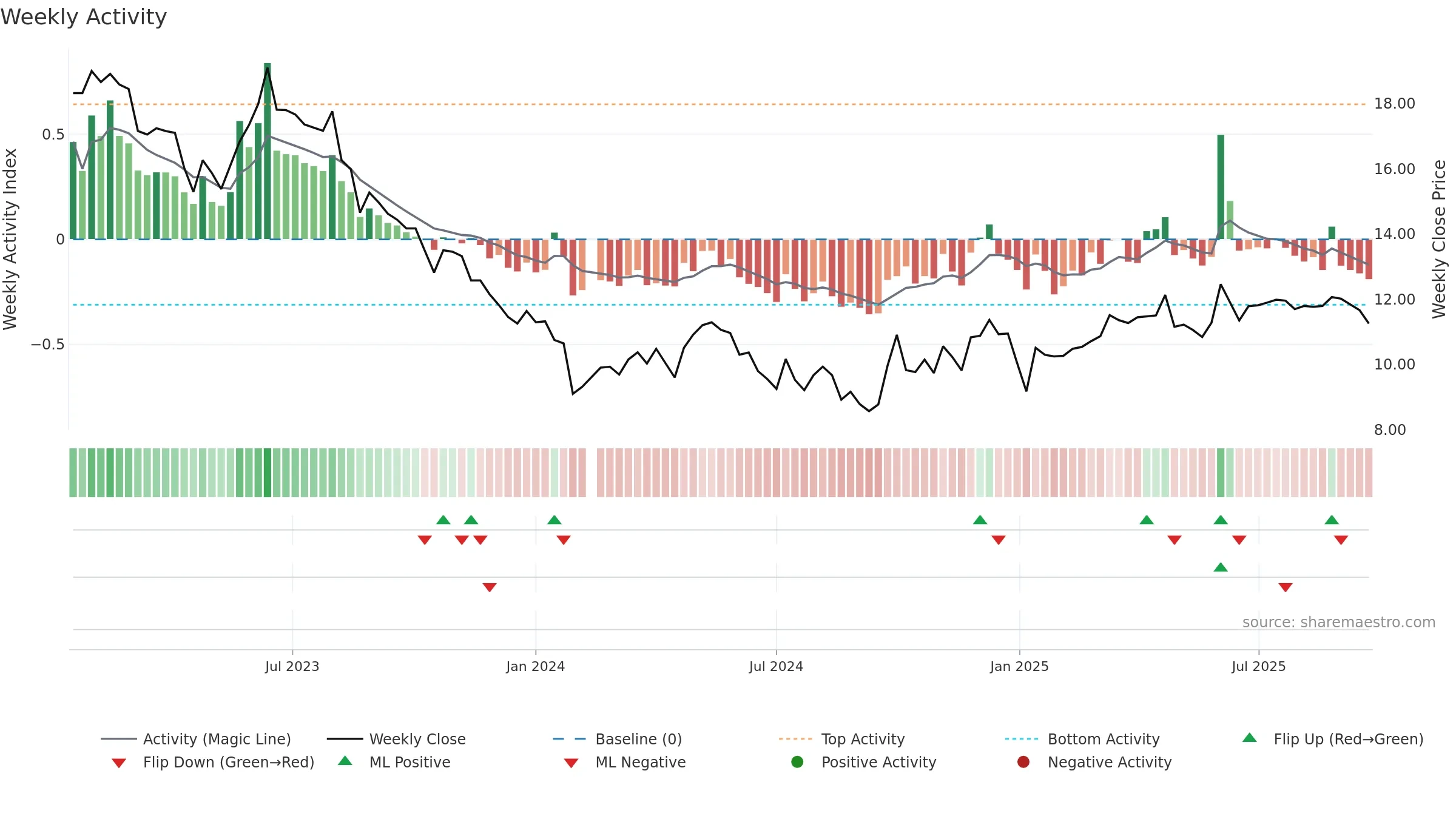The image size is (1456, 819).
Task: Toggle ML Positive legend entry
Action: [394, 762]
